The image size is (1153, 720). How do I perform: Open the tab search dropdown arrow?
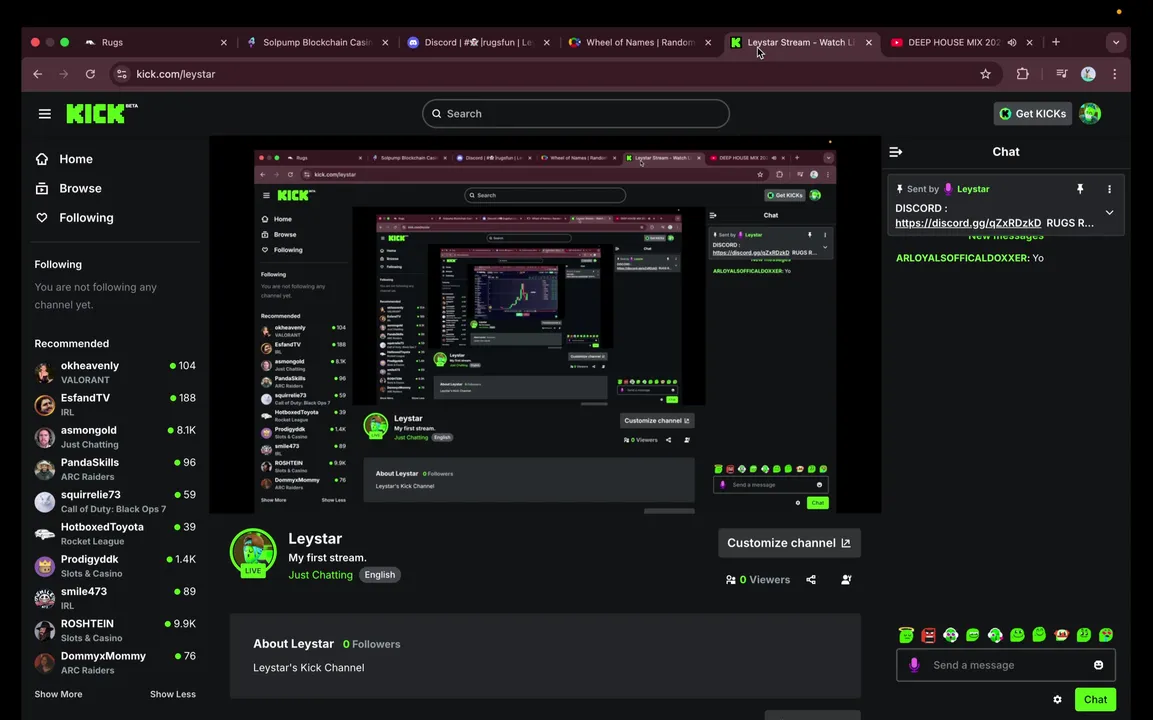point(1115,42)
